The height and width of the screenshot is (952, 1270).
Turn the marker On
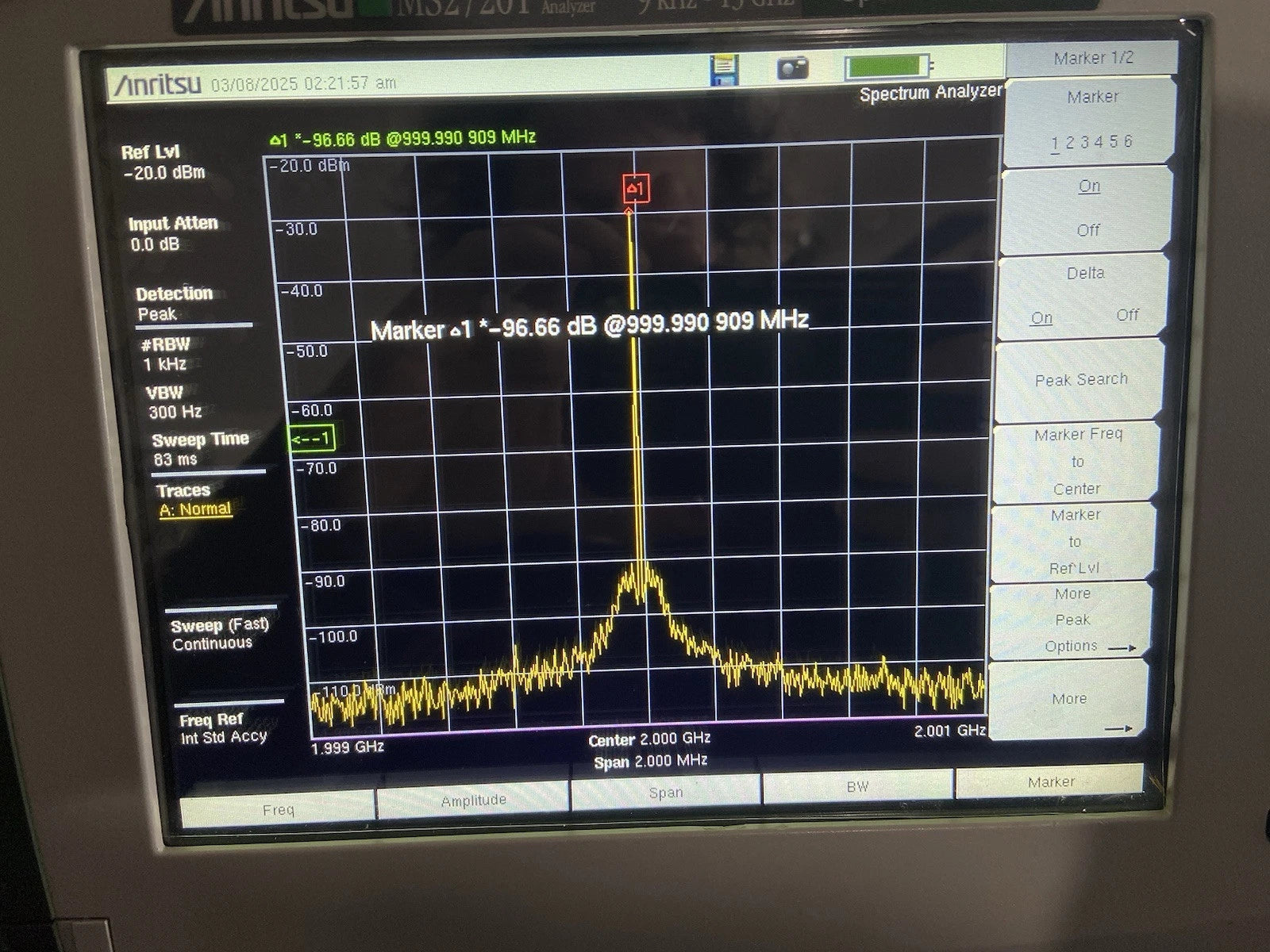point(1089,185)
